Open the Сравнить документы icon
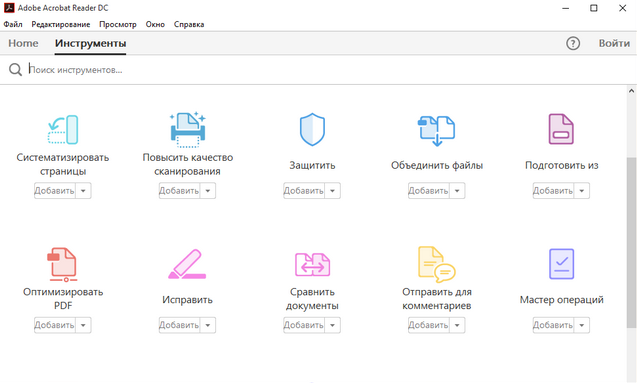Viewport: 637px width, 383px height. point(312,264)
